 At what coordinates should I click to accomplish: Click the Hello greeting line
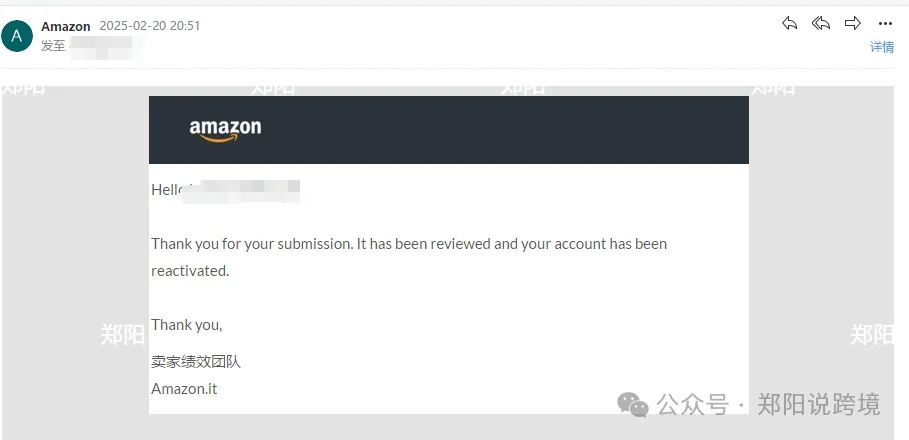[x=226, y=190]
